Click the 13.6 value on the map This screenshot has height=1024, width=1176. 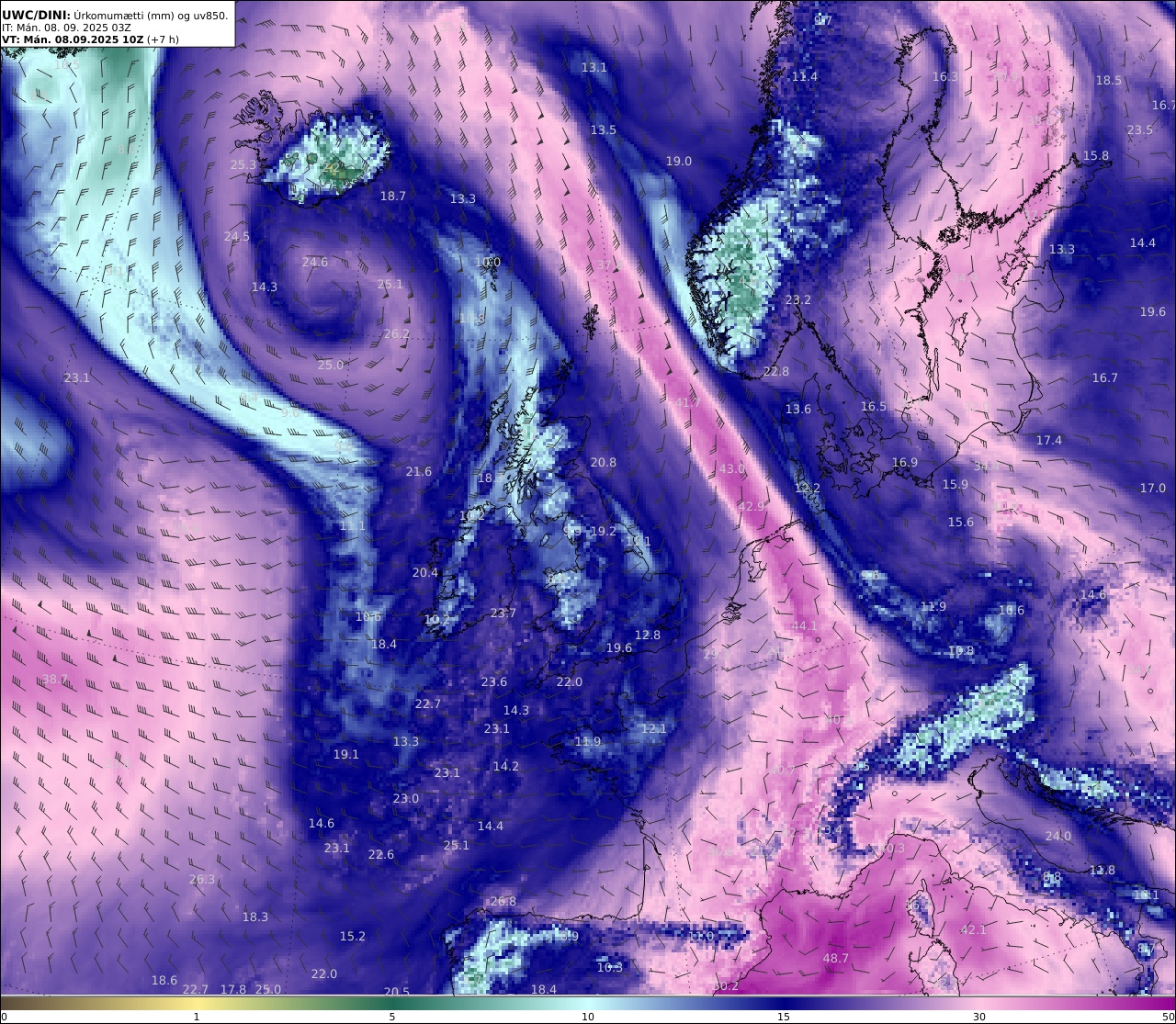click(798, 409)
